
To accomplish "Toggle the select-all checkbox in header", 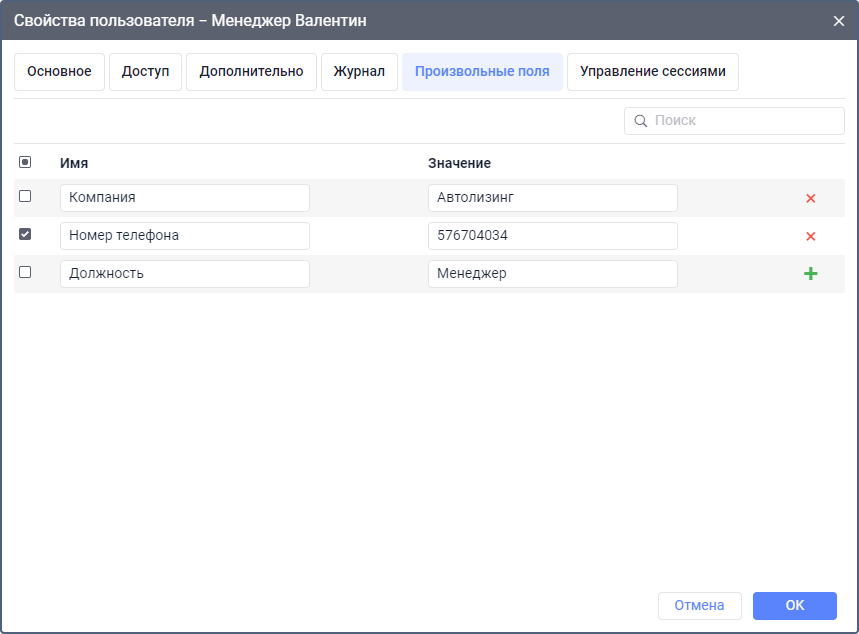I will (x=25, y=162).
